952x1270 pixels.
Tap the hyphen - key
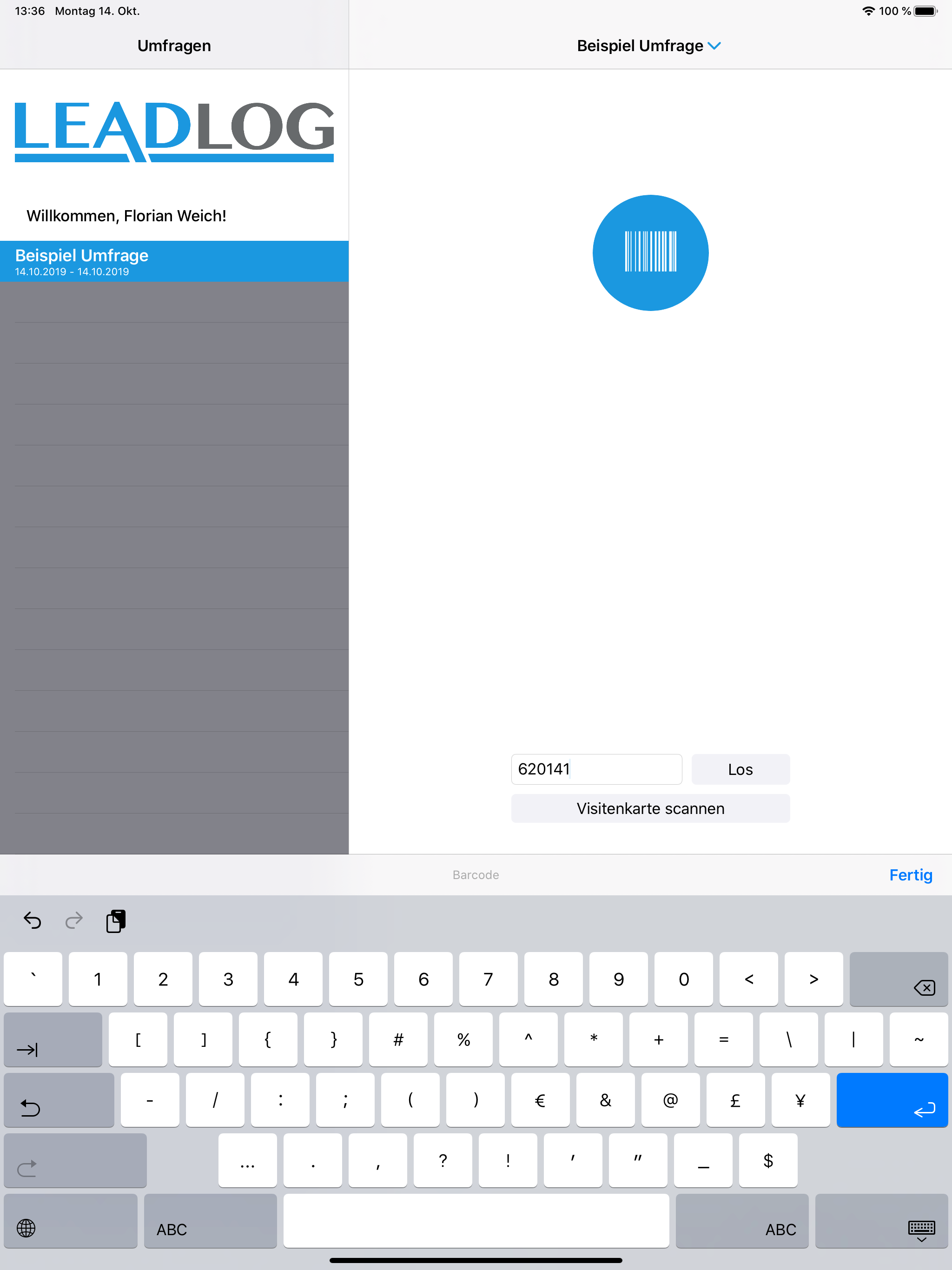(150, 1100)
